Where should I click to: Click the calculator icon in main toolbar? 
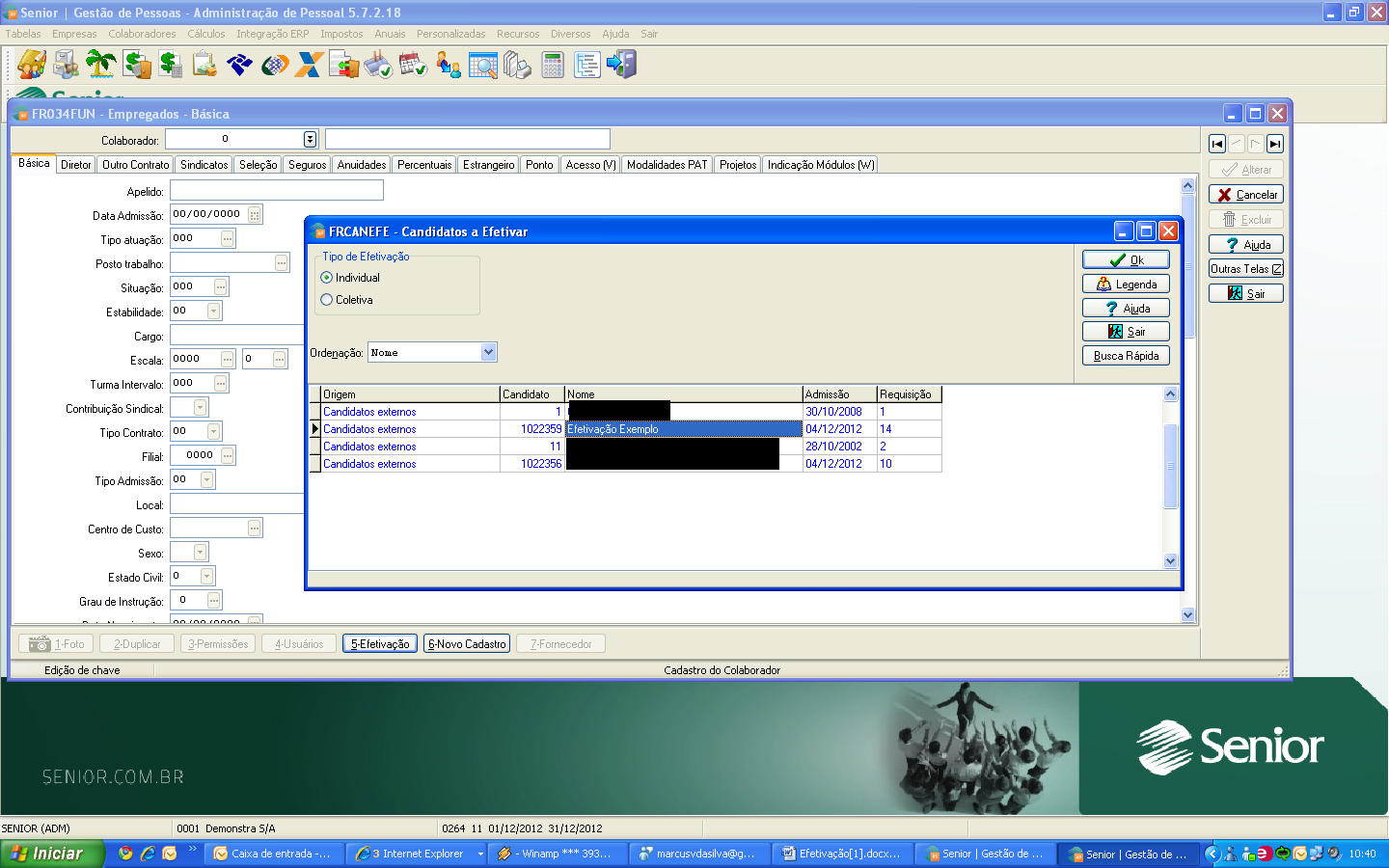click(553, 65)
